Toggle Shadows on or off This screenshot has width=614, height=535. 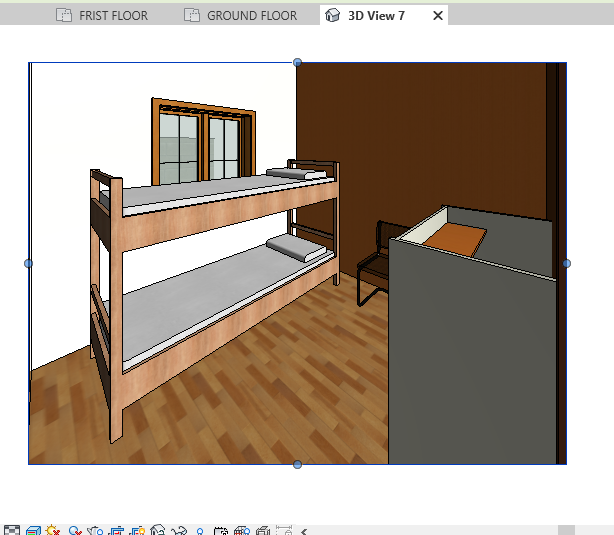coord(75,530)
